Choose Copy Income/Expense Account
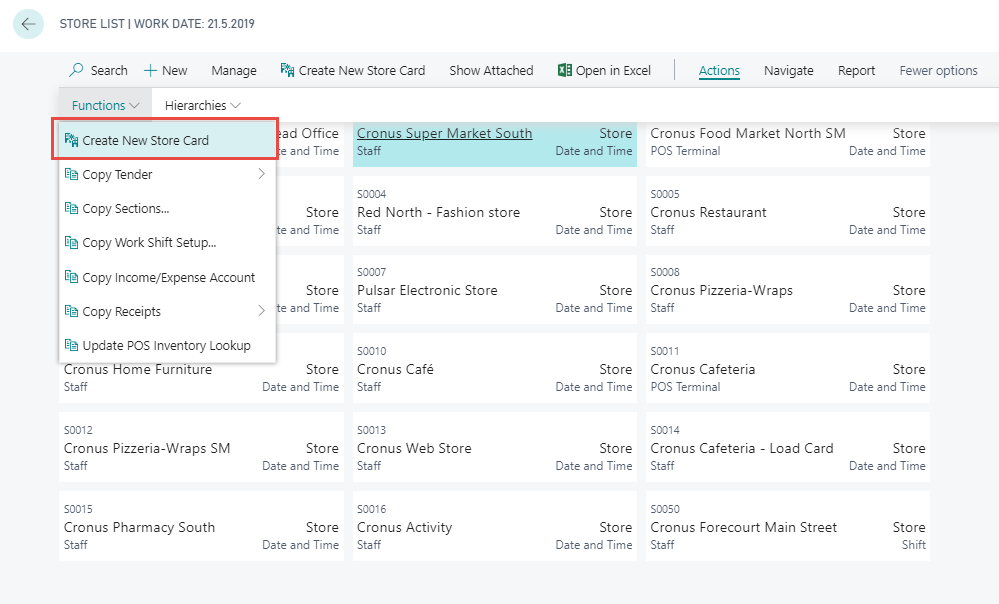The height and width of the screenshot is (604, 999). coord(168,277)
